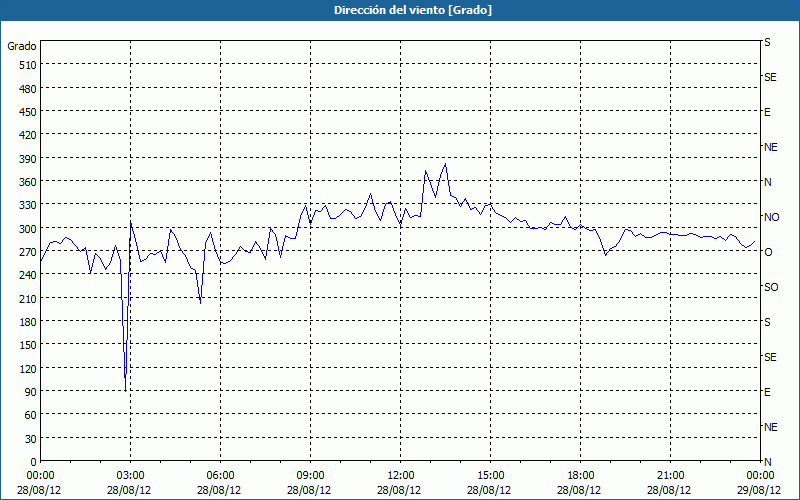Viewport: 800px width, 500px height.
Task: Select the 'NE' compass label near 405 level
Action: coord(771,147)
